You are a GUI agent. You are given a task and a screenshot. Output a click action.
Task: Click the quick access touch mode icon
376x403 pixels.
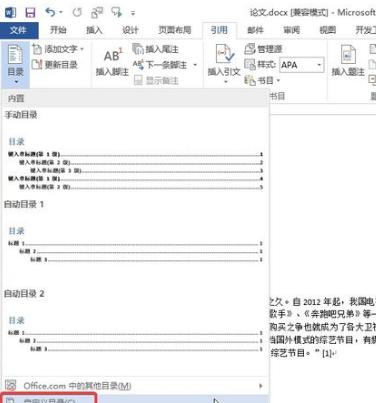point(97,13)
